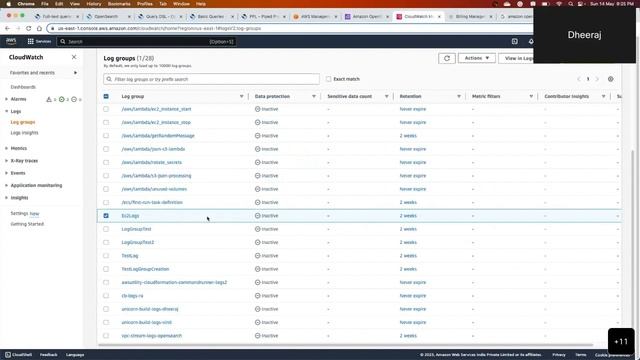Sort by Log group column arrow
Screen dimensions: 640x360
click(x=241, y=96)
